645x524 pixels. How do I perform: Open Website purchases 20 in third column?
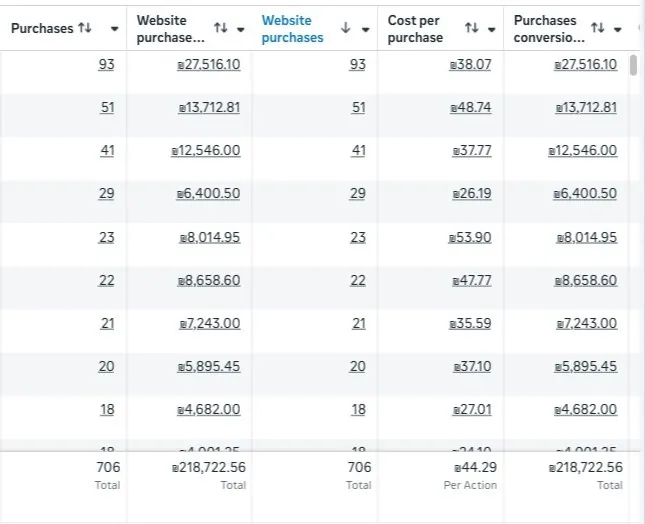pos(357,366)
